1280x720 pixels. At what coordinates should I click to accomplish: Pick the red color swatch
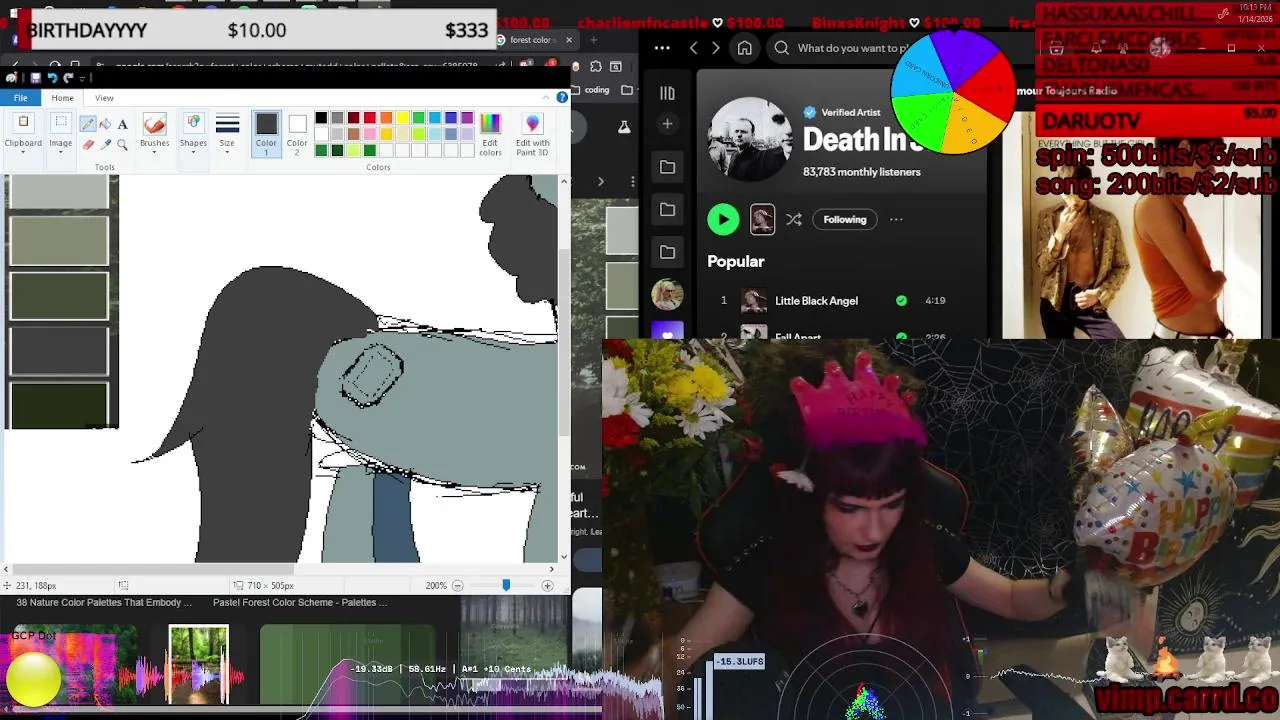click(x=370, y=118)
